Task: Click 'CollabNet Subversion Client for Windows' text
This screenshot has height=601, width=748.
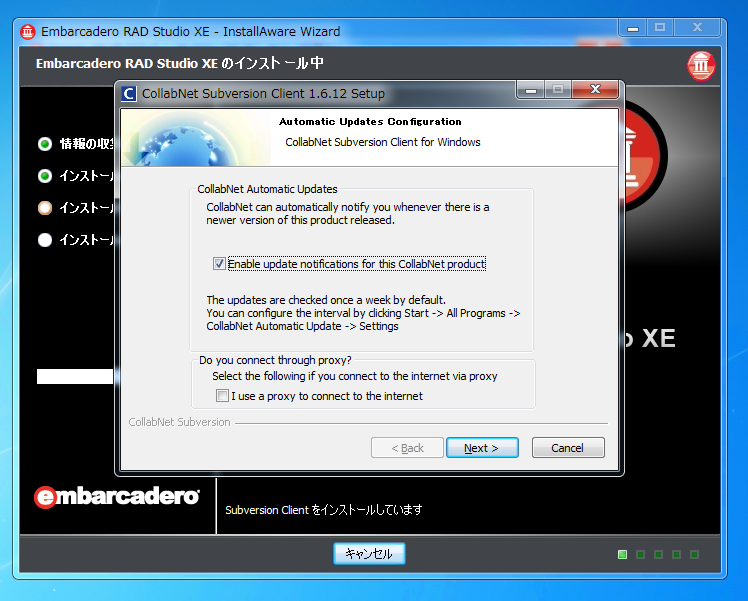Action: point(383,142)
